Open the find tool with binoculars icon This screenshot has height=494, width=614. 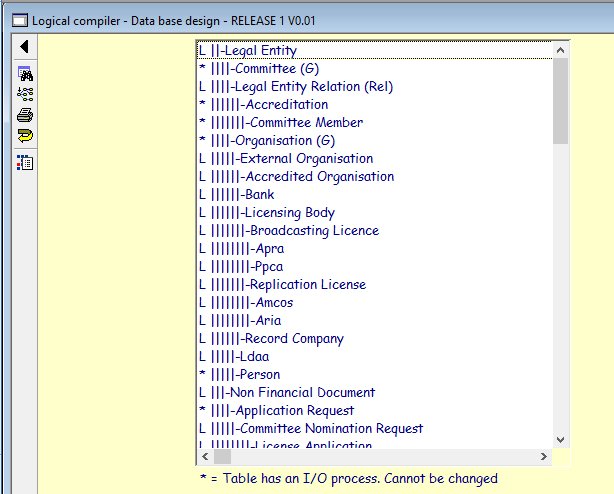[x=25, y=73]
